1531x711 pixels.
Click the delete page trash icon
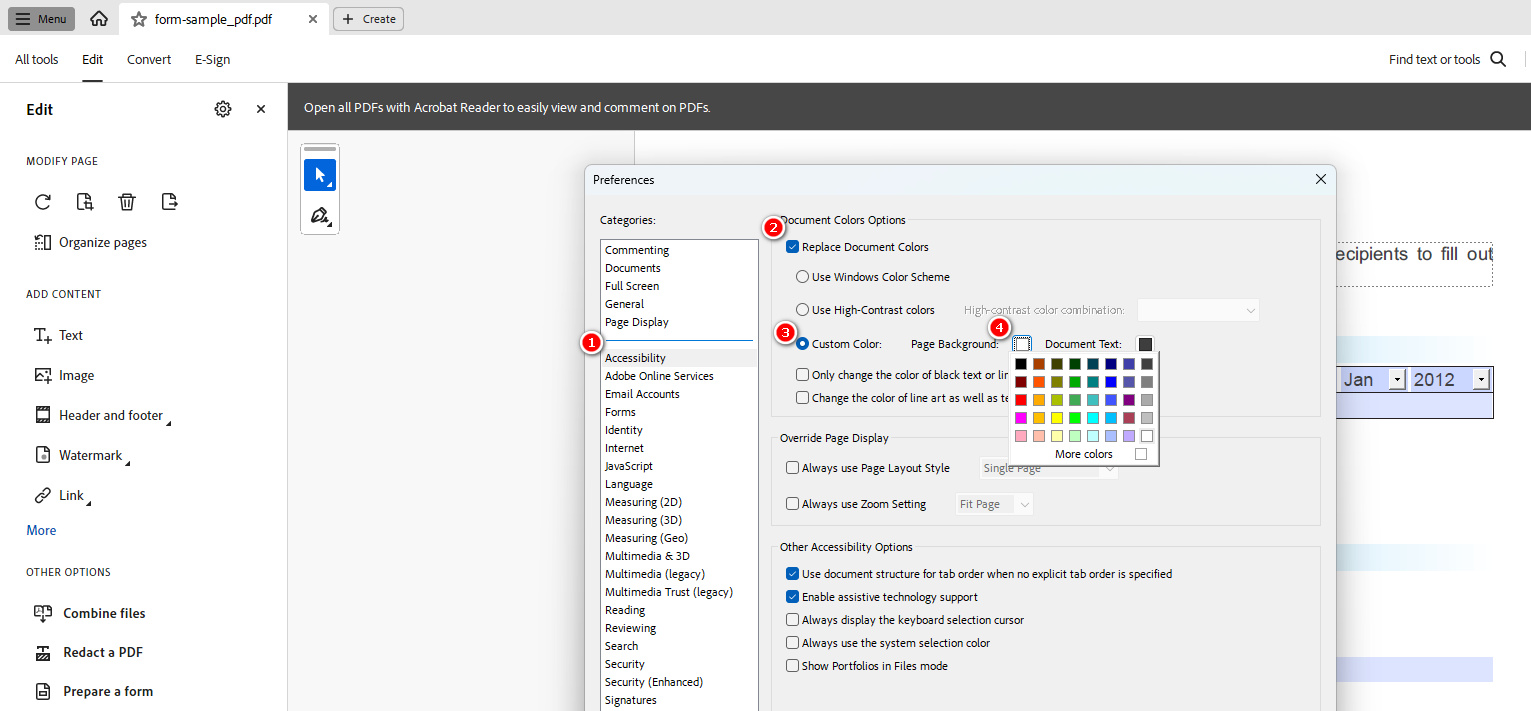pyautogui.click(x=127, y=202)
